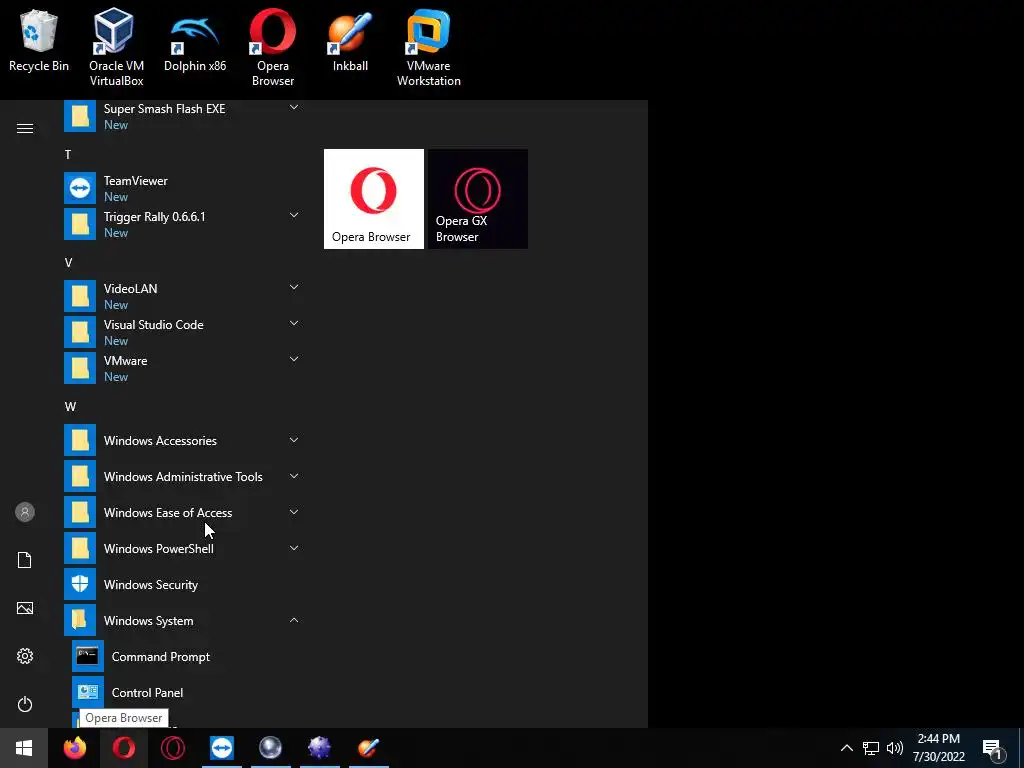Open VMware Workstation desktop shortcut
The width and height of the screenshot is (1024, 768).
coord(428,47)
